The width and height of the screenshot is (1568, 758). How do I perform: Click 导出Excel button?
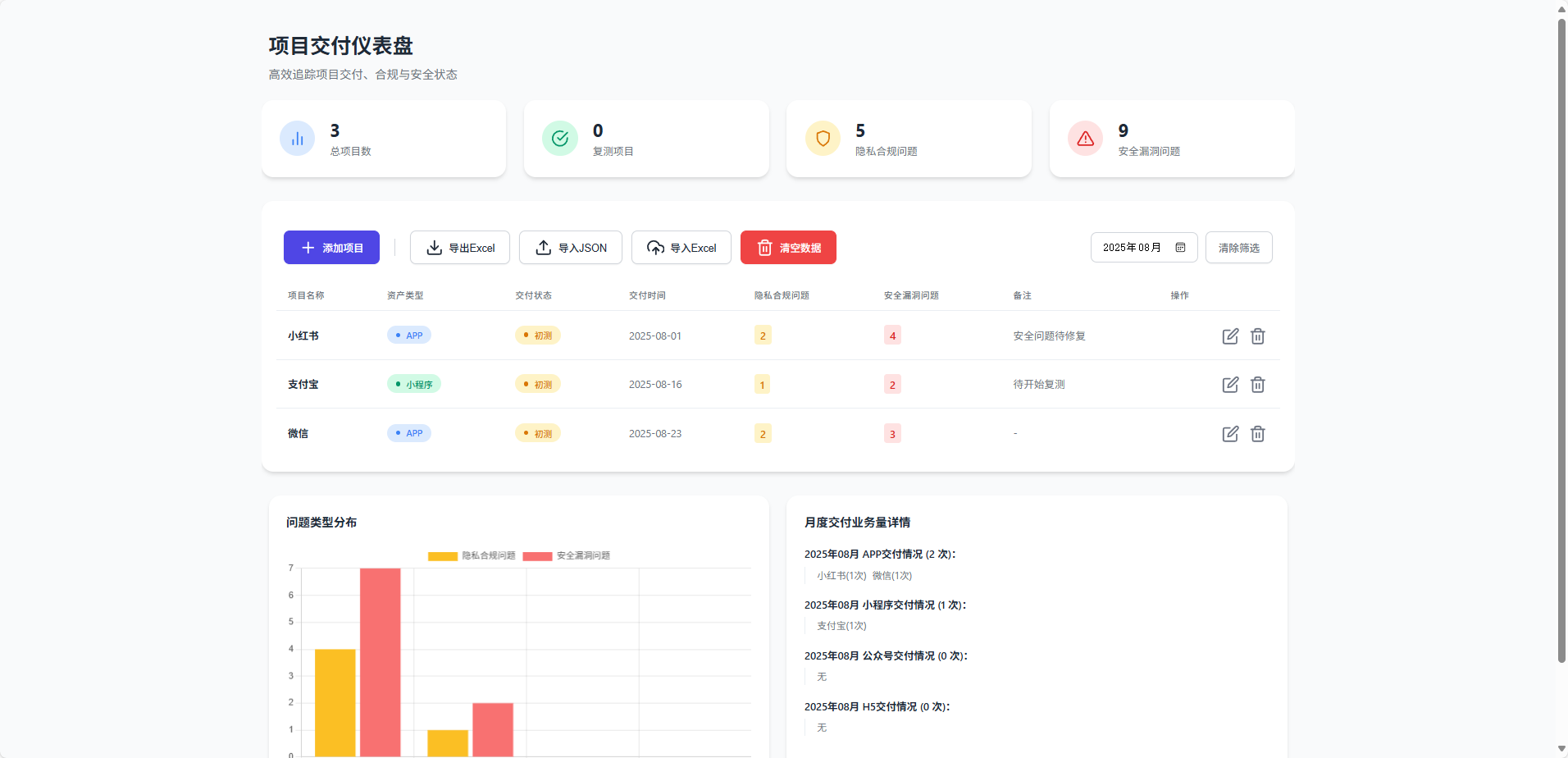click(x=460, y=248)
